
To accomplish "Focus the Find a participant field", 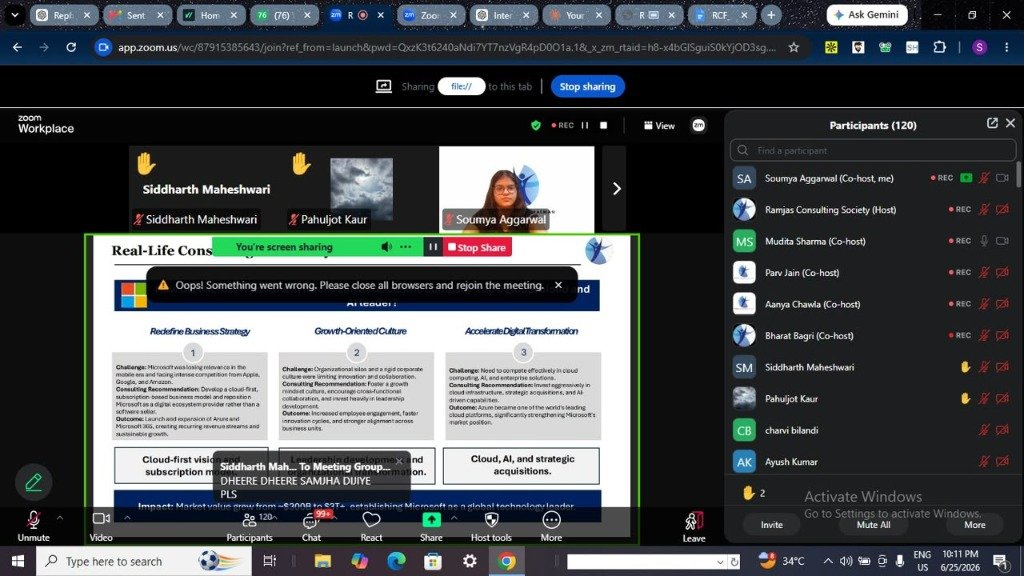I will point(872,150).
